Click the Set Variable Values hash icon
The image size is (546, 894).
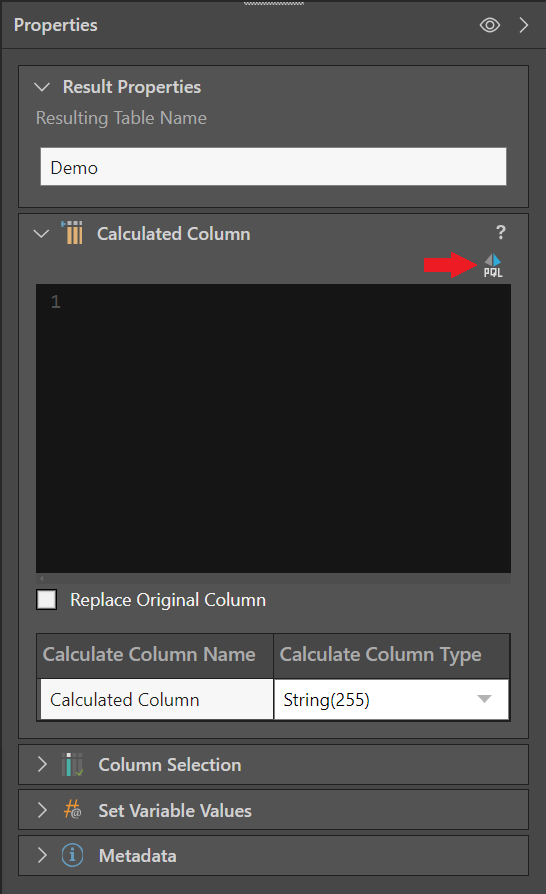72,810
